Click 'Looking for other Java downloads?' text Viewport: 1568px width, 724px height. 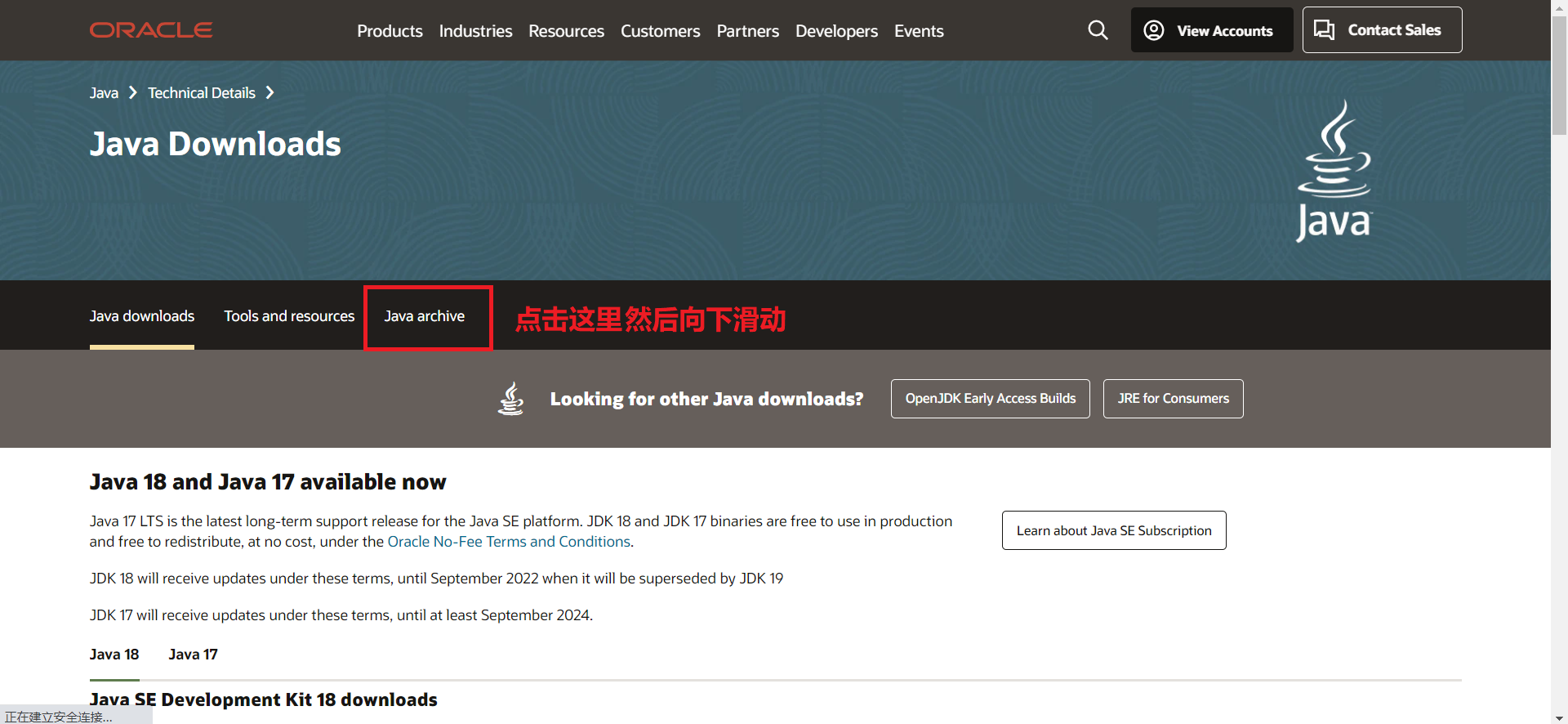point(706,399)
